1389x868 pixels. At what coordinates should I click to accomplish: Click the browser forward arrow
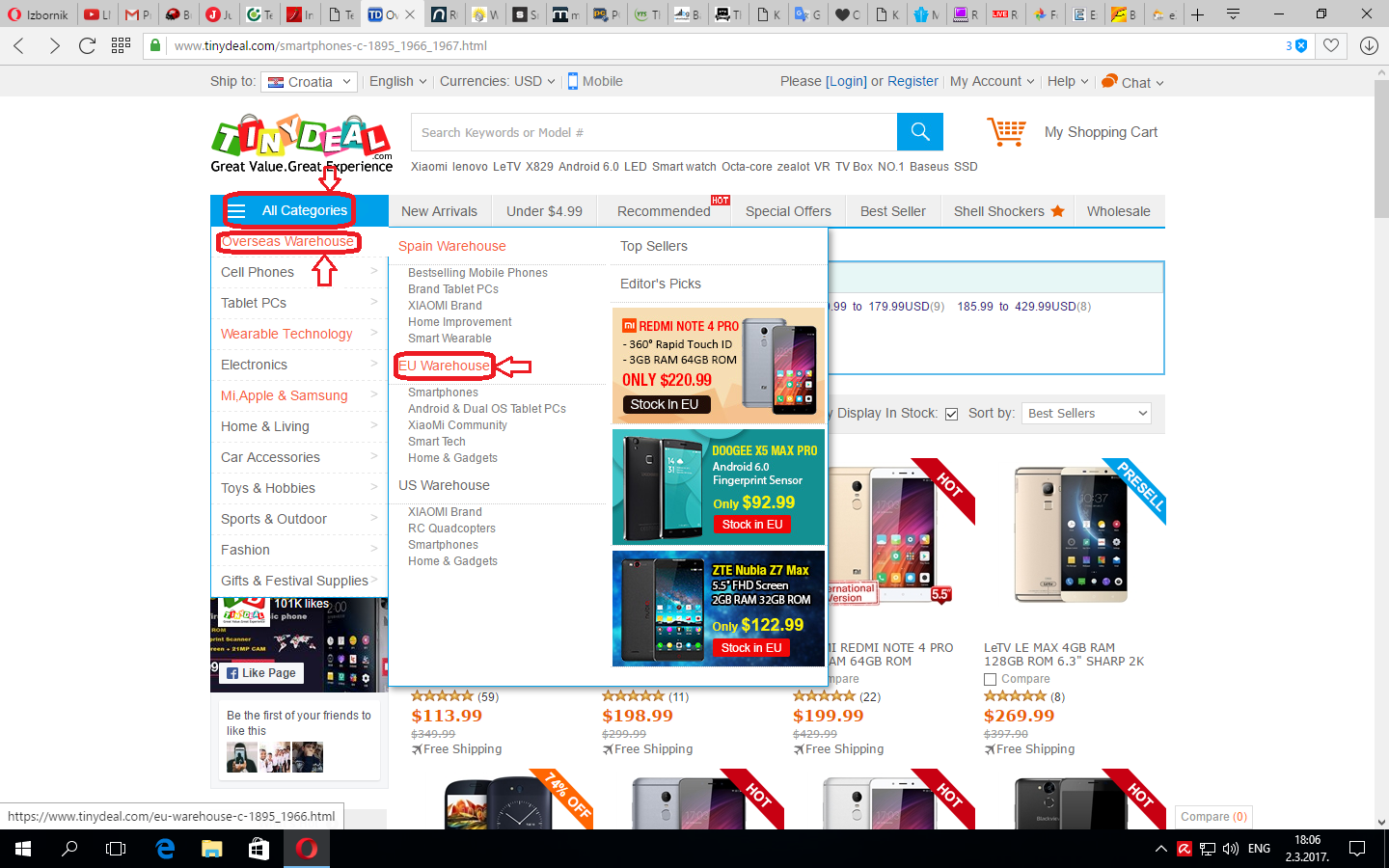pyautogui.click(x=54, y=45)
